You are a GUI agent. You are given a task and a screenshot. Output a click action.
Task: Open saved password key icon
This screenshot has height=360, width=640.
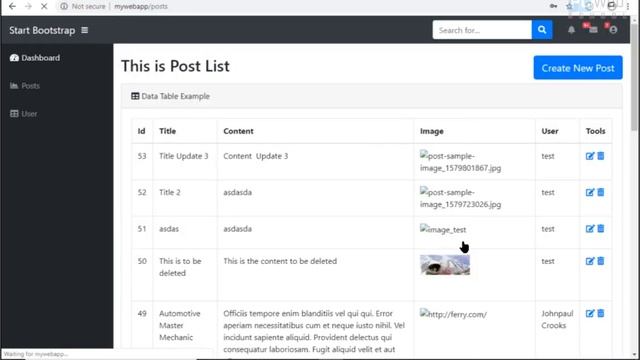coord(553,6)
